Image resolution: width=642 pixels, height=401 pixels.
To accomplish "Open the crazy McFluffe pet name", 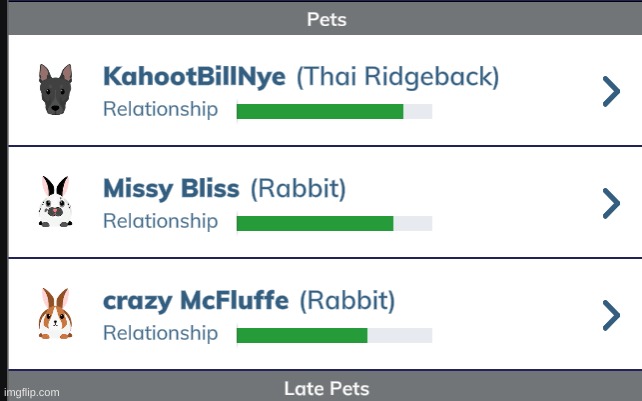I will (196, 300).
